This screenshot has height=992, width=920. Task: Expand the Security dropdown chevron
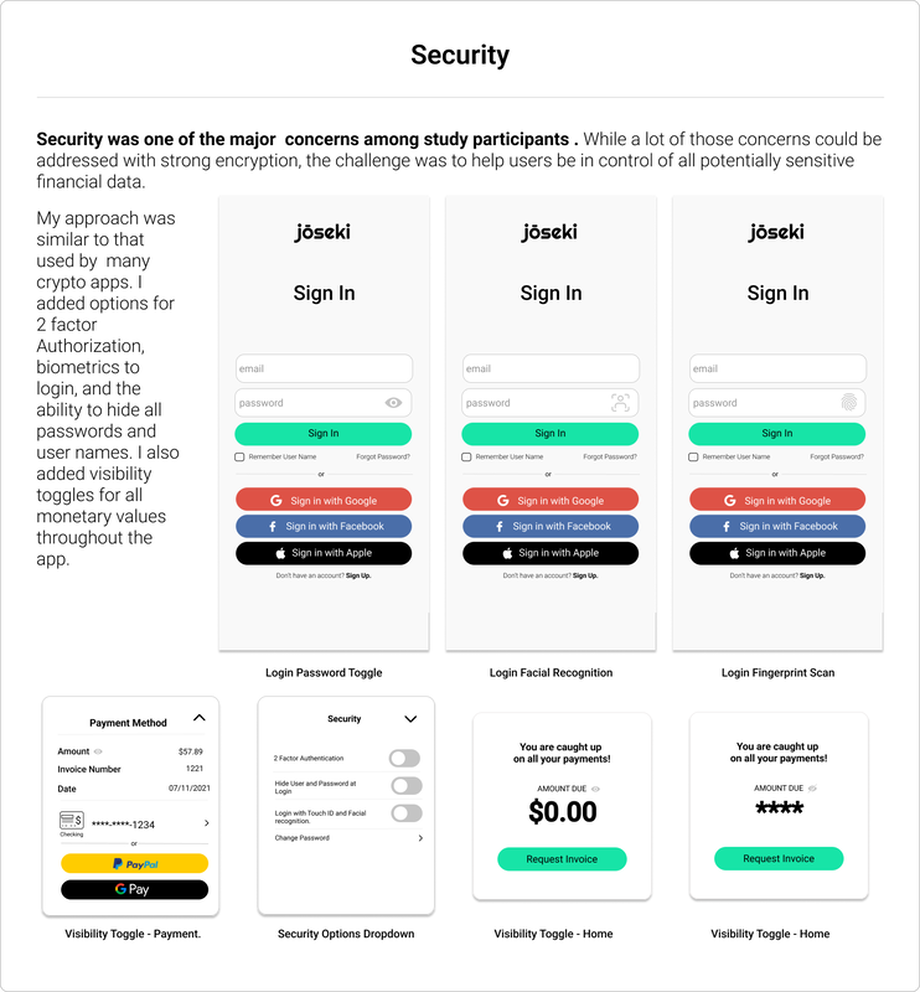(409, 719)
